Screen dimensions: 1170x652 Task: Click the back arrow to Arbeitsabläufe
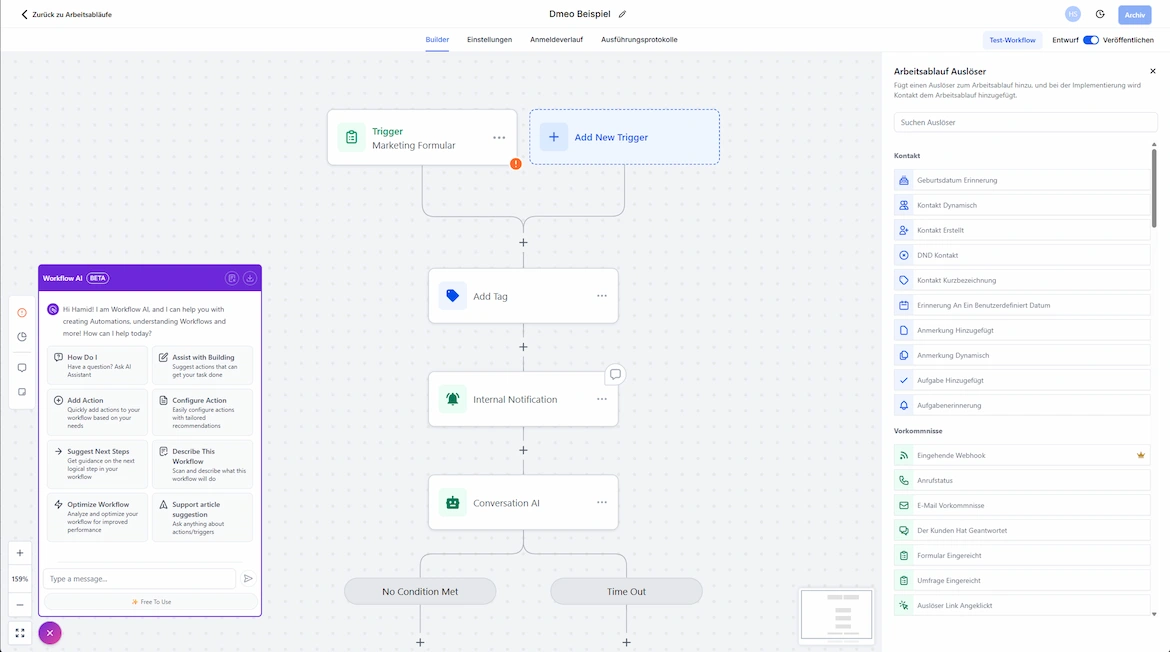(x=24, y=14)
